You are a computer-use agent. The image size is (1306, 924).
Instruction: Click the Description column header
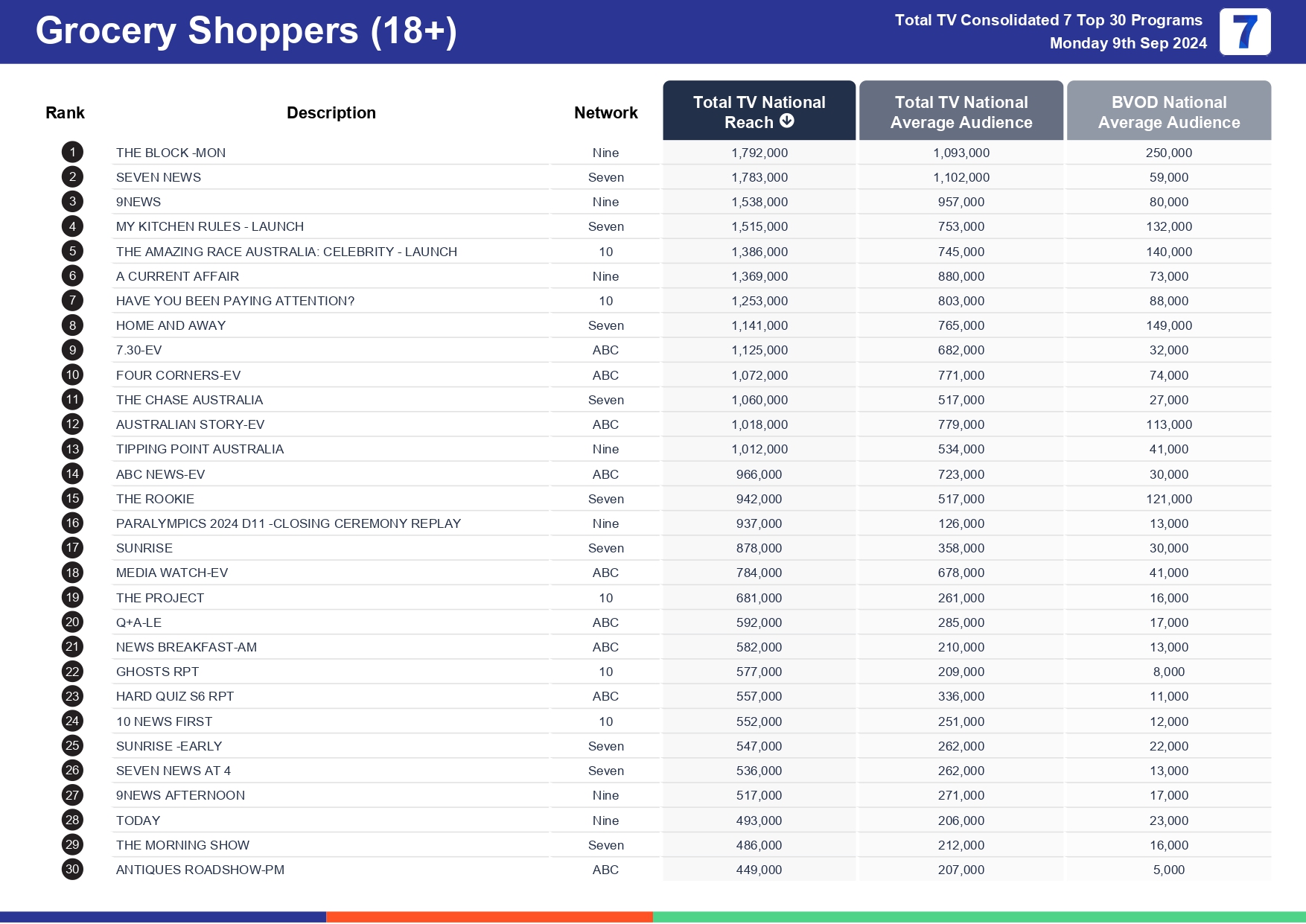coord(331,112)
